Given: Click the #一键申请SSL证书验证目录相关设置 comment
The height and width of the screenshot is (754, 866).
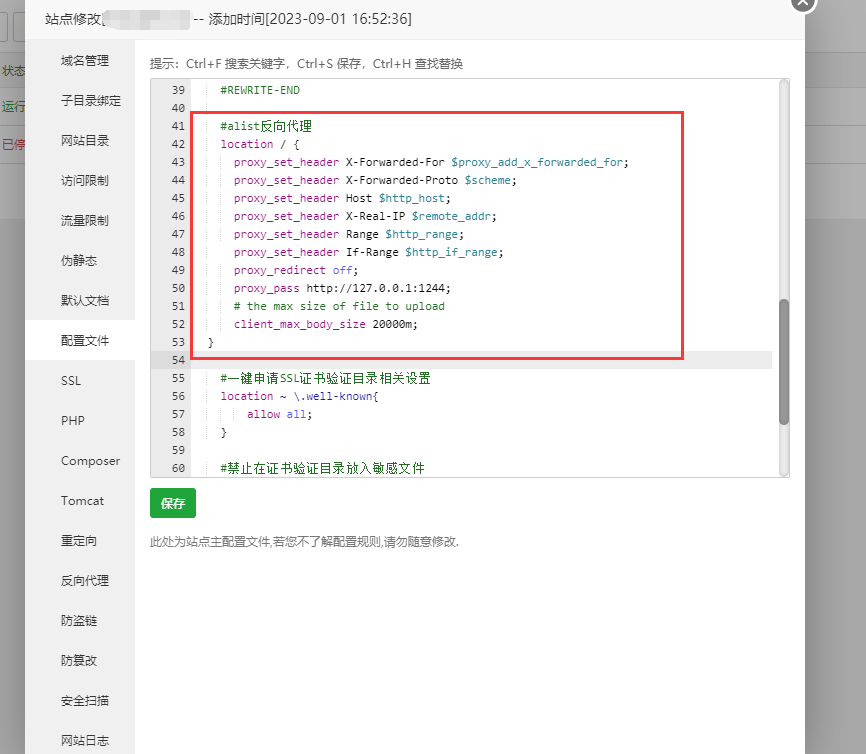Looking at the screenshot, I should [x=325, y=378].
